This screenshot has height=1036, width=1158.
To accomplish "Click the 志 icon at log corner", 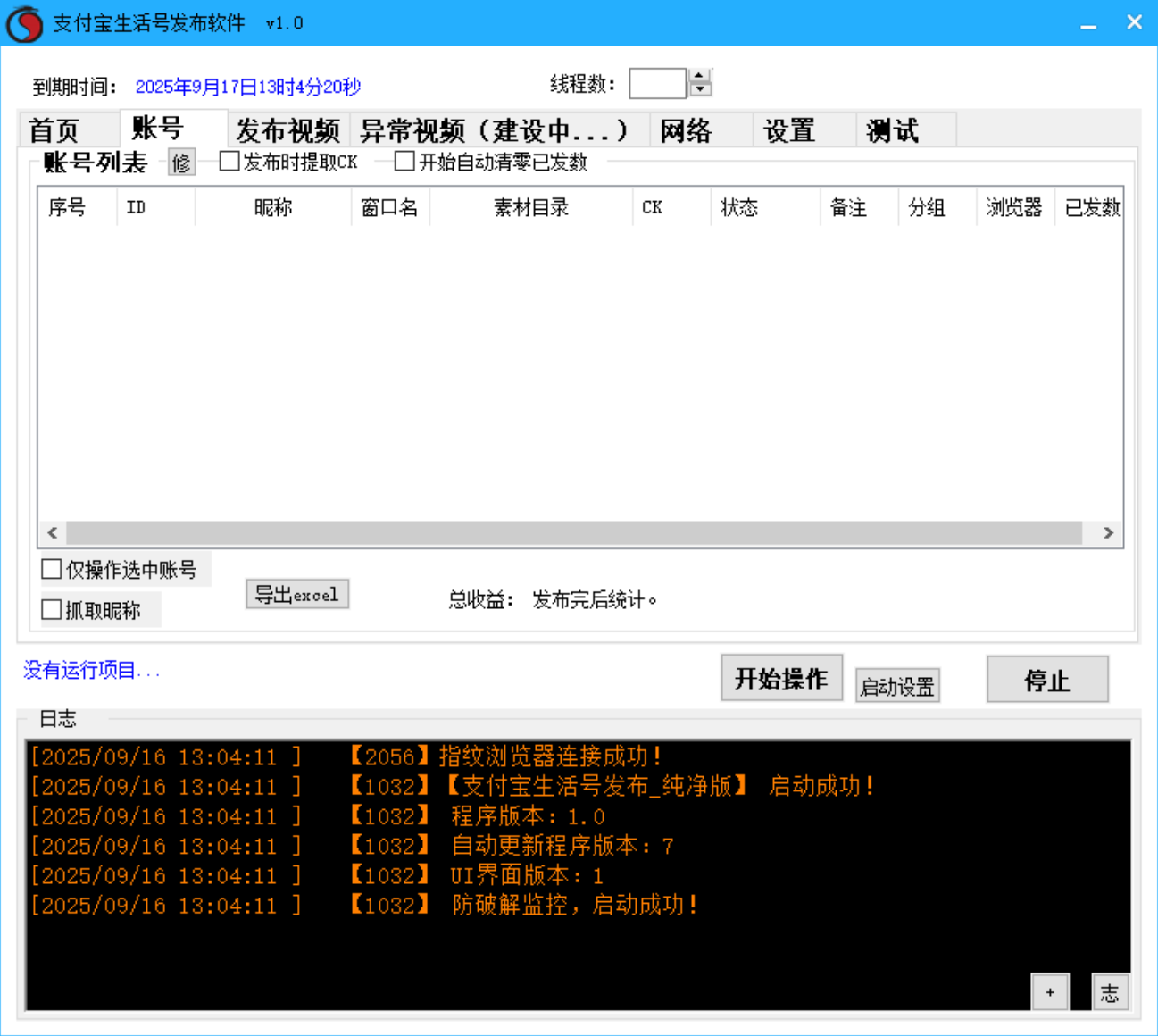I will (1110, 991).
